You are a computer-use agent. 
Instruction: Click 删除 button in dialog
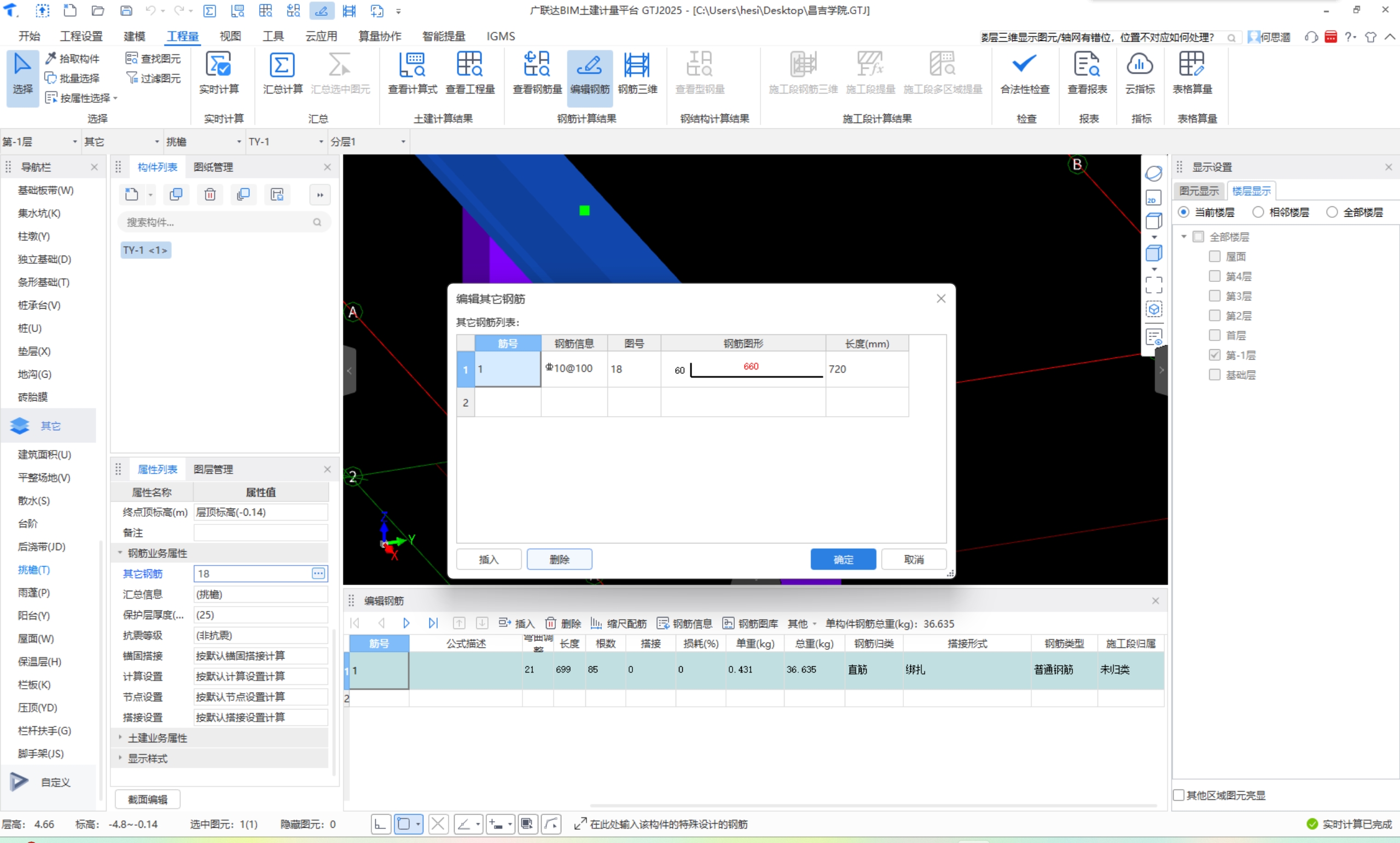559,559
